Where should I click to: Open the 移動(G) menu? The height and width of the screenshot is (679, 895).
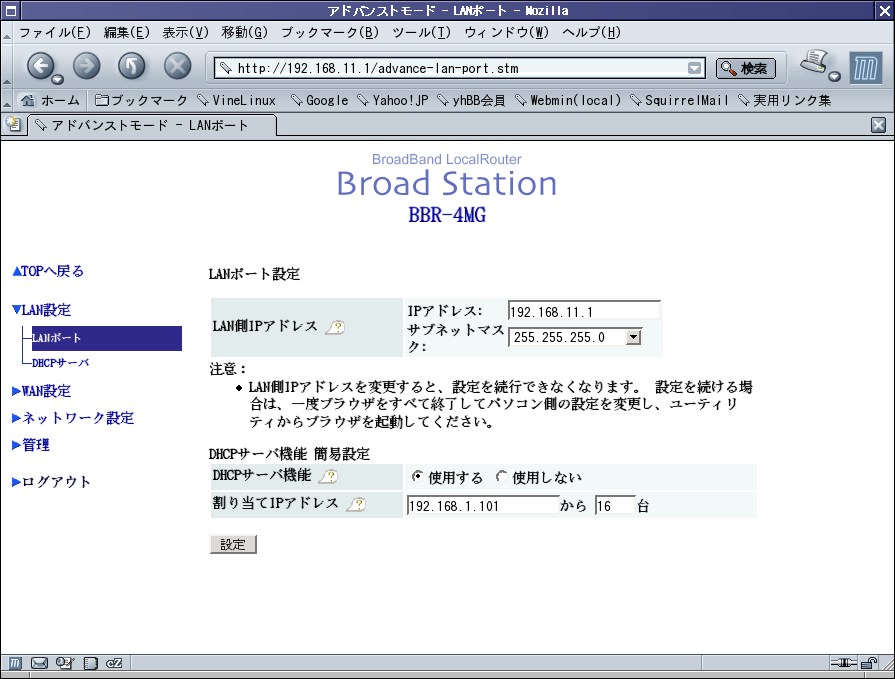pyautogui.click(x=244, y=33)
